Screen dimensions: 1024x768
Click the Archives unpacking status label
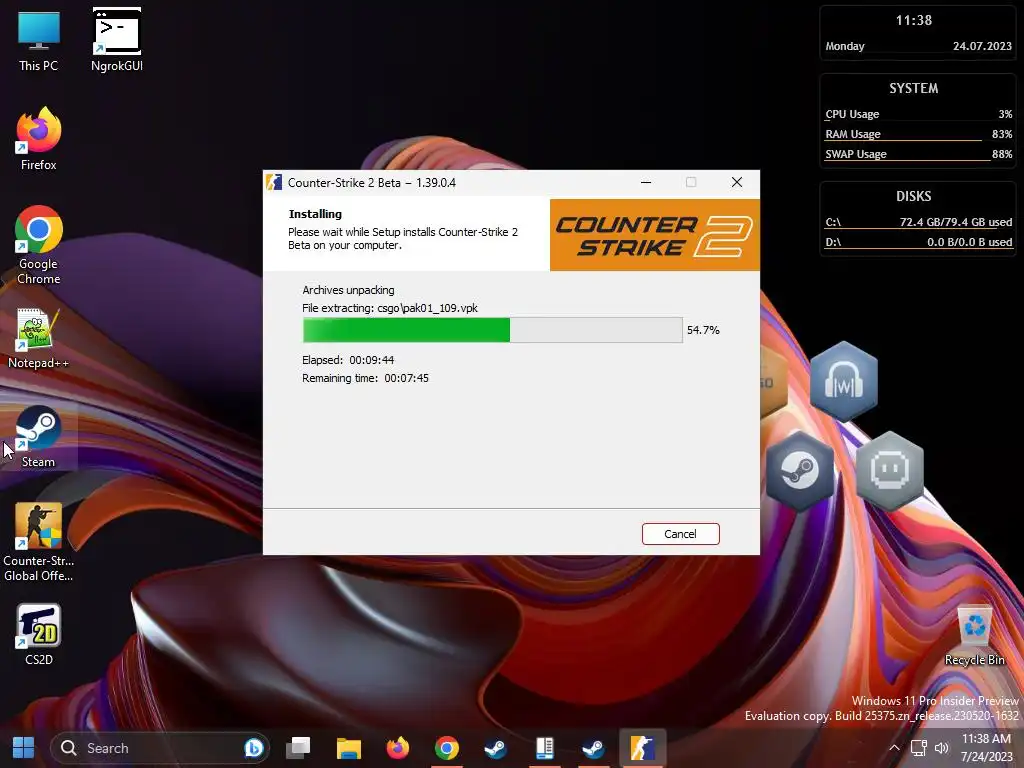tap(348, 290)
